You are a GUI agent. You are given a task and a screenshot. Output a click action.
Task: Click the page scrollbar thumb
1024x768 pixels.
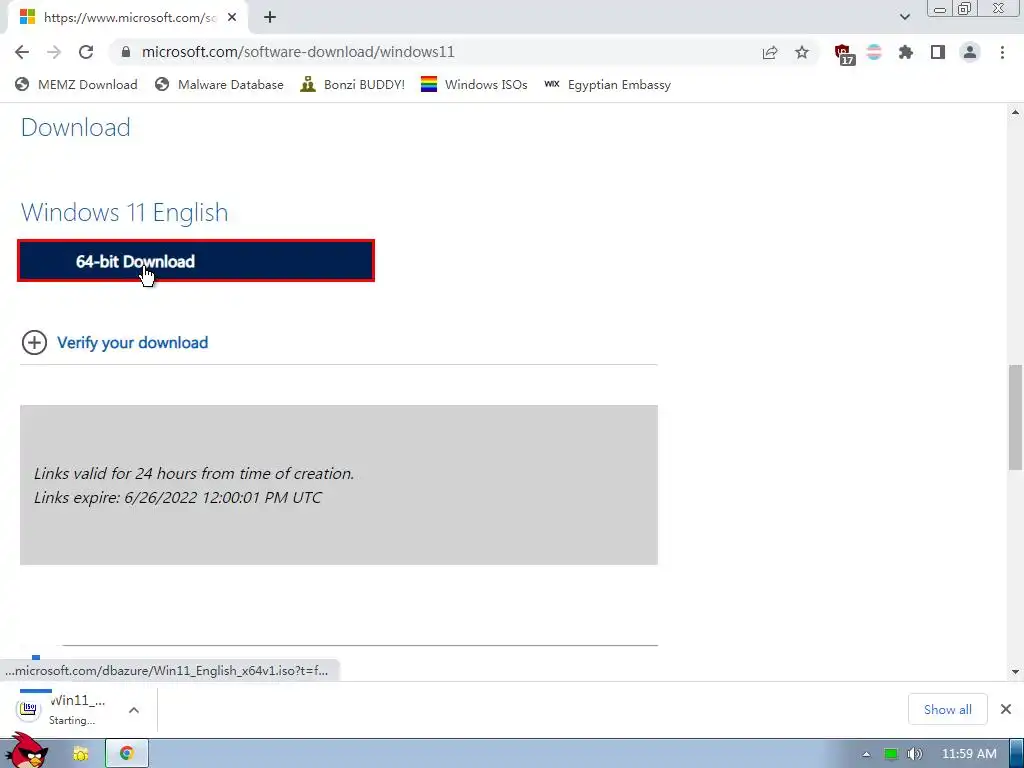click(x=1015, y=417)
